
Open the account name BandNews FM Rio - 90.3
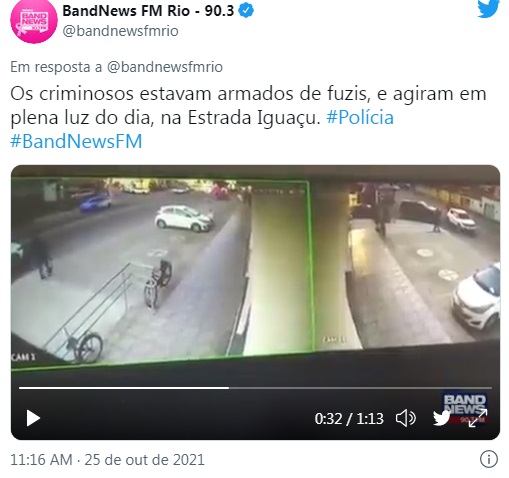click(x=148, y=11)
